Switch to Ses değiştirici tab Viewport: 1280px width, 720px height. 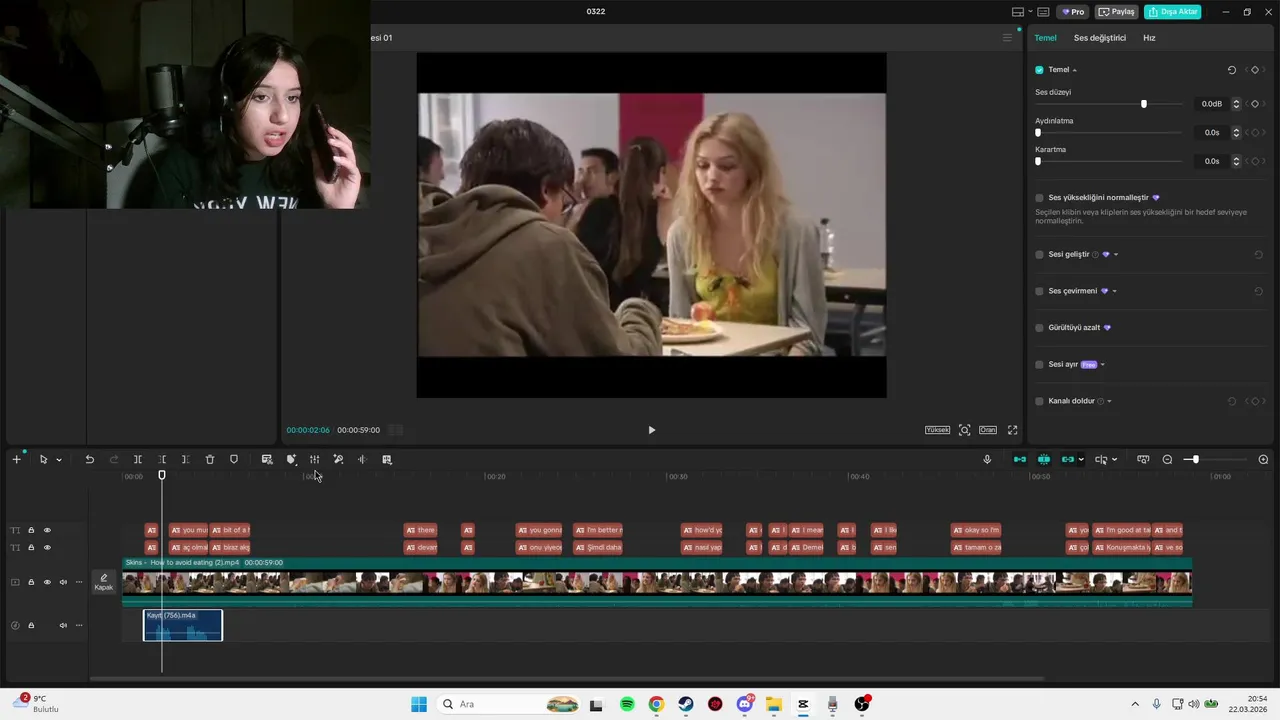click(x=1100, y=38)
